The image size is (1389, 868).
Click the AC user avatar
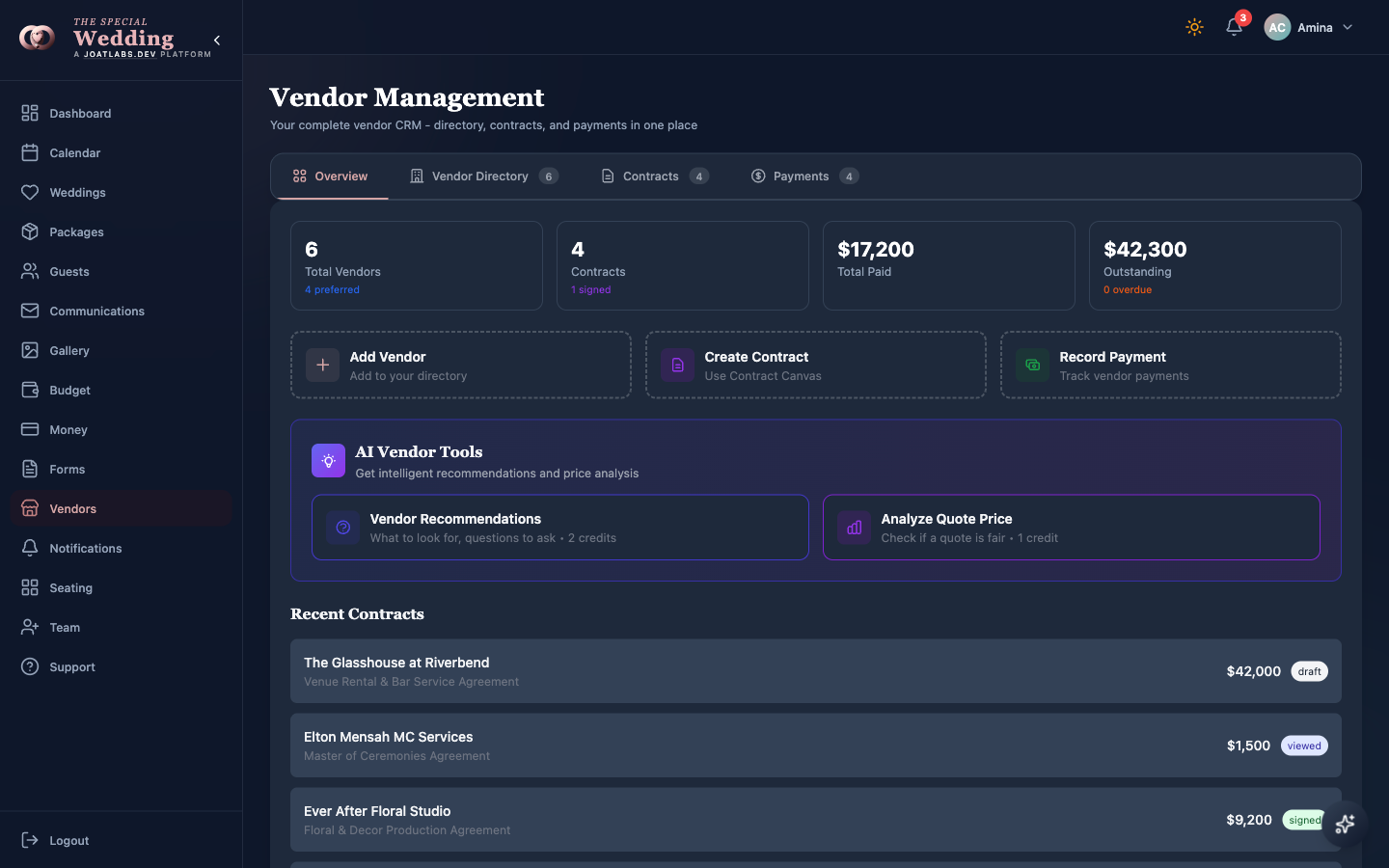(x=1277, y=27)
